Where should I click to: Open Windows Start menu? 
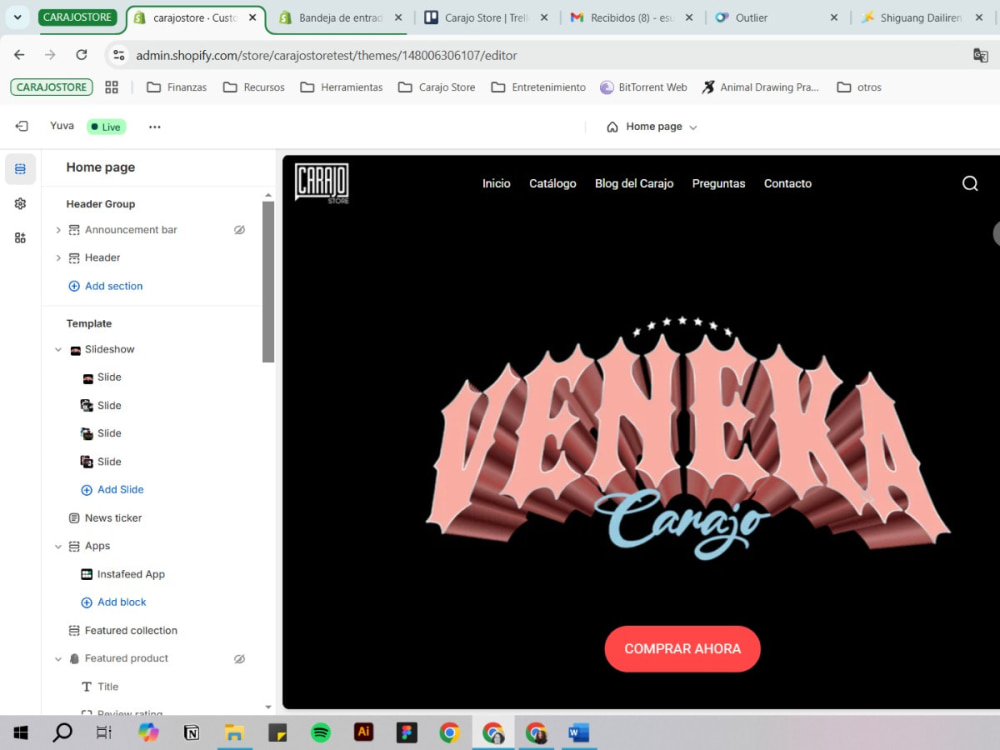pyautogui.click(x=20, y=732)
